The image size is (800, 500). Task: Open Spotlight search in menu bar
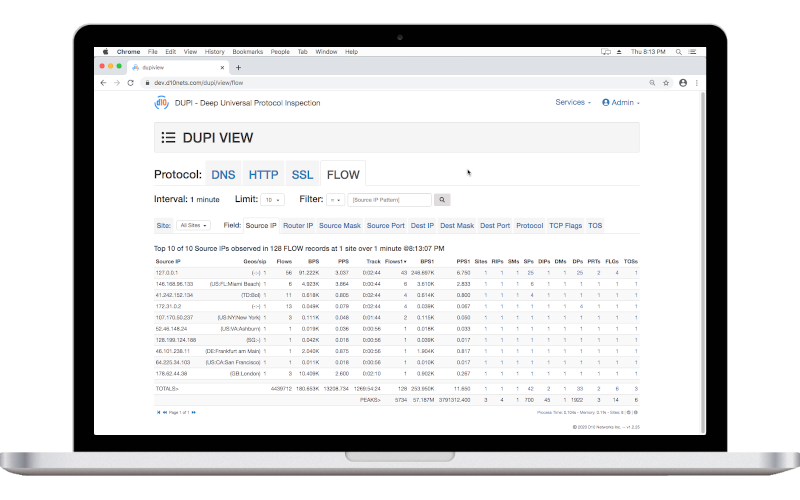[679, 52]
